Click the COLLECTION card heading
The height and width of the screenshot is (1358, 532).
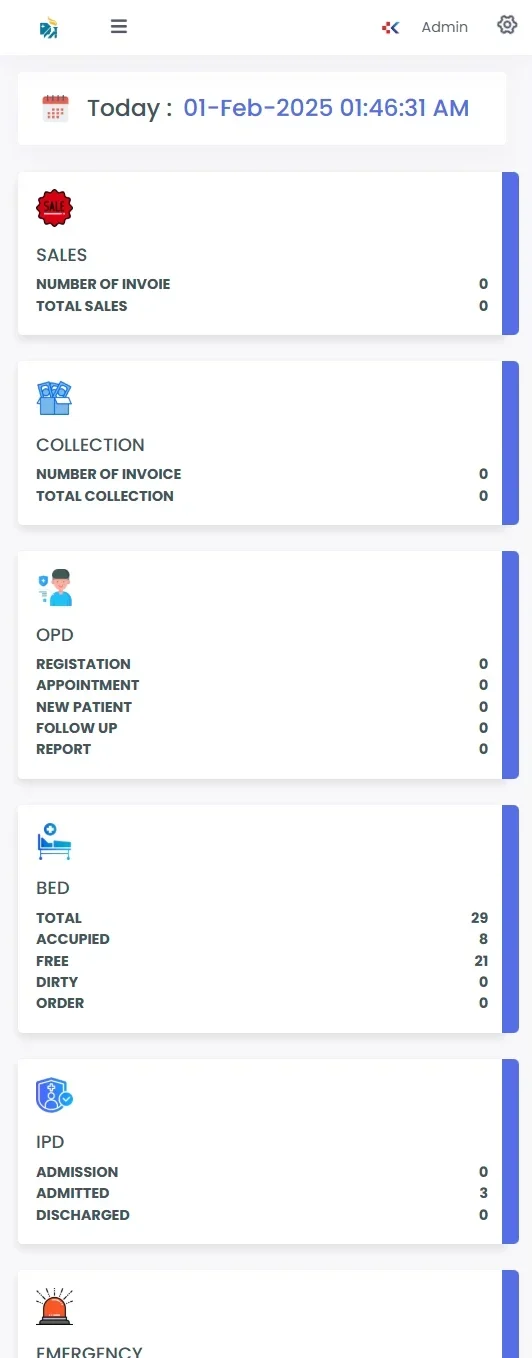(91, 445)
